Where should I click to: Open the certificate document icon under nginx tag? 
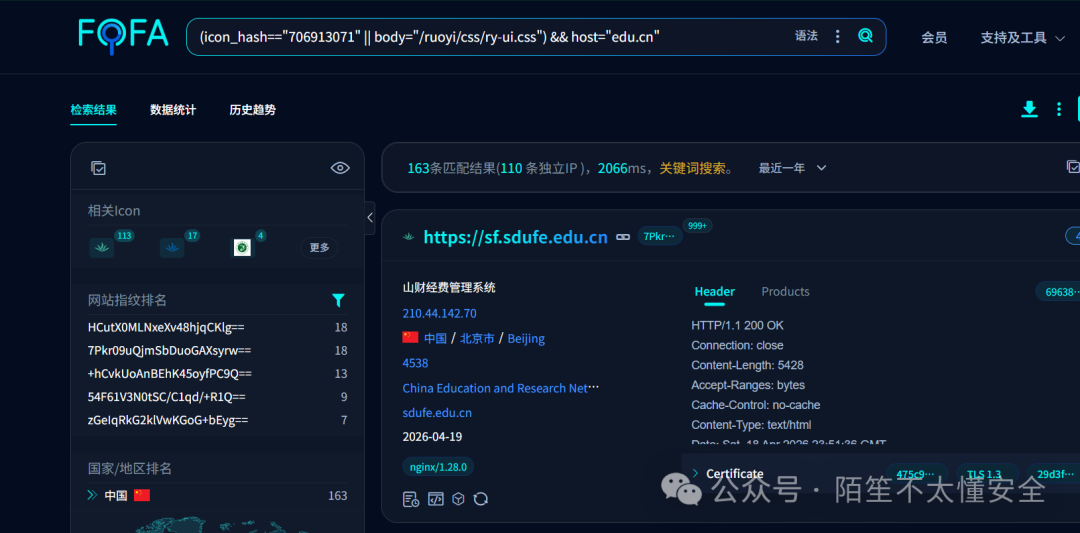(411, 499)
